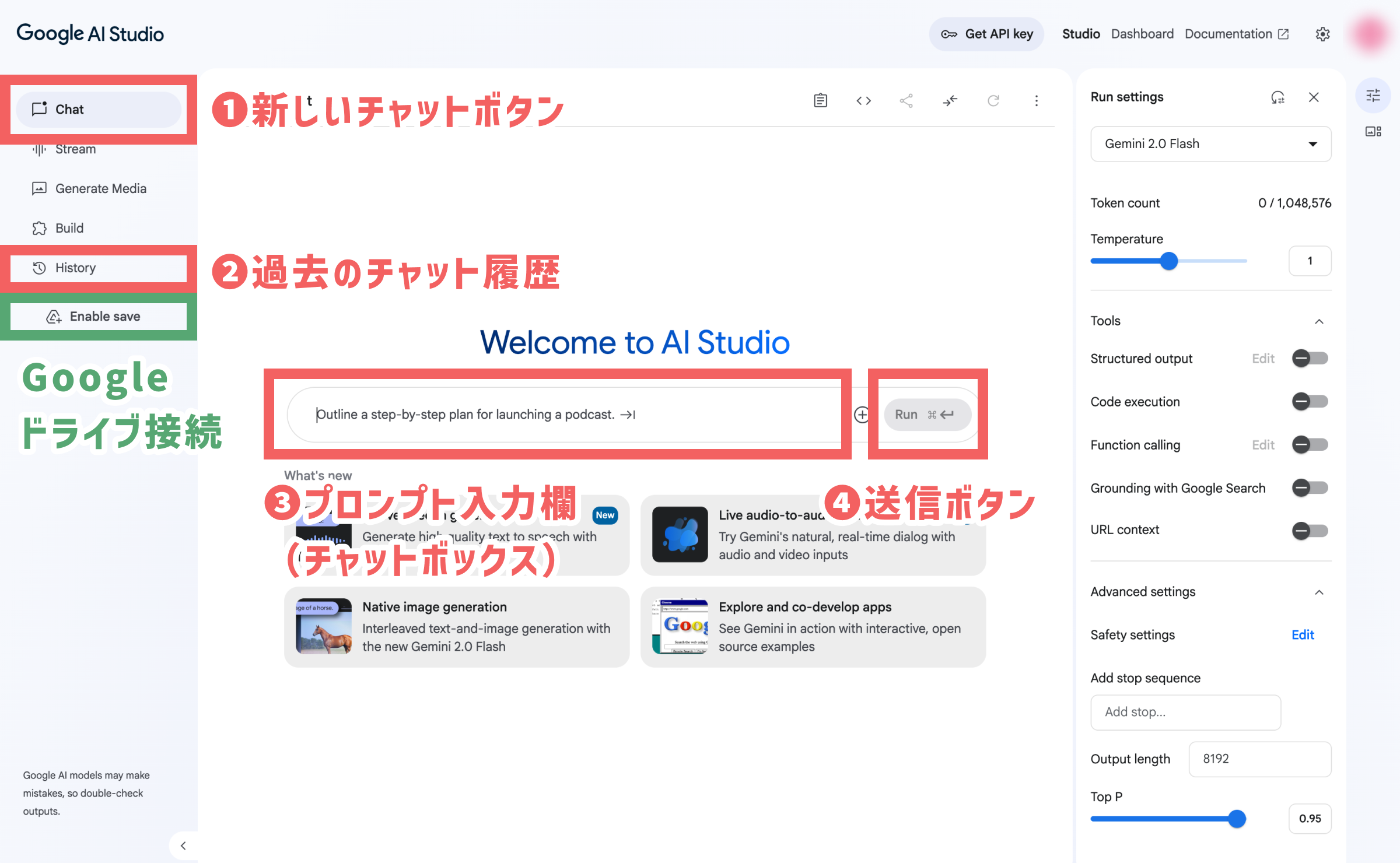This screenshot has height=863, width=1400.
Task: Toggle Code execution switch
Action: (1310, 401)
